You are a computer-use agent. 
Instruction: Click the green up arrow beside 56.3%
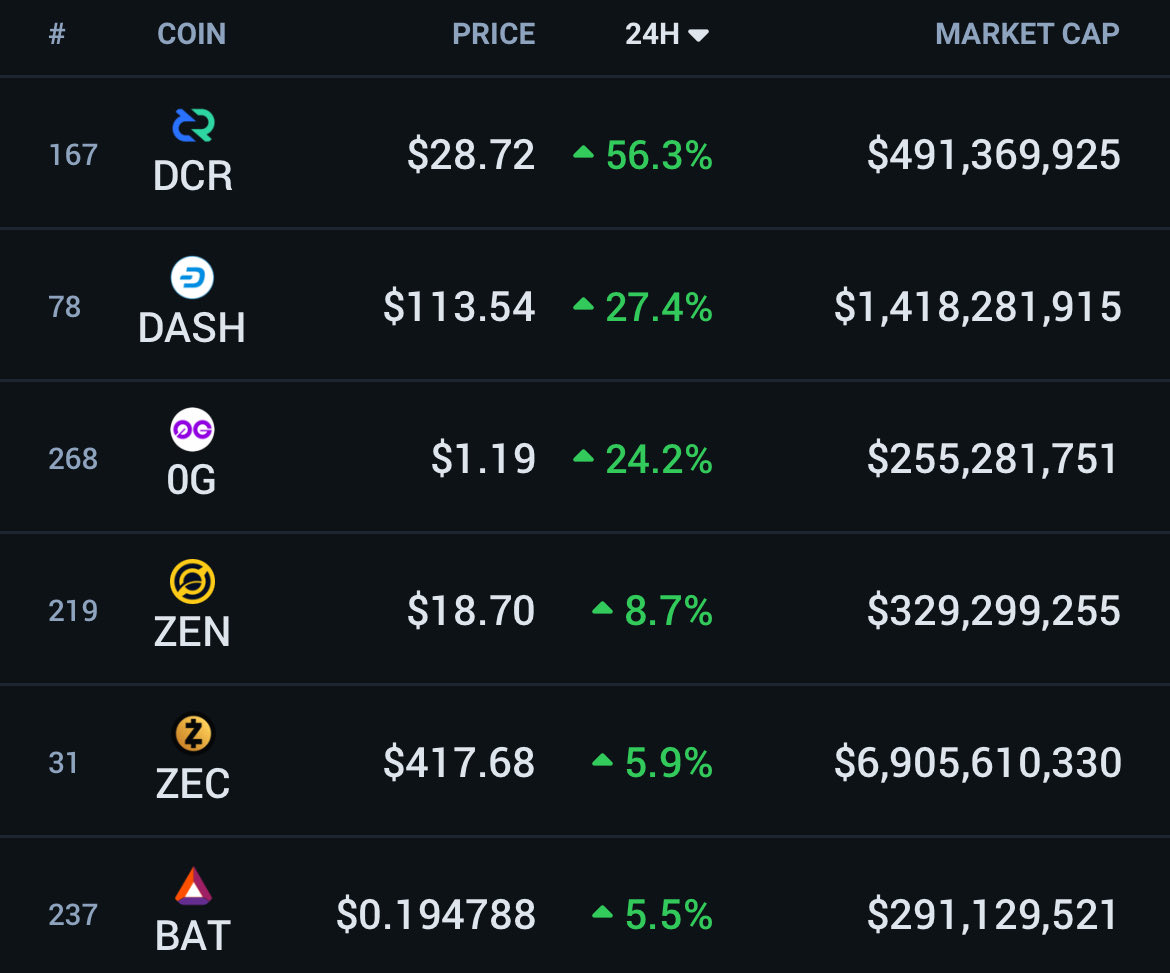tap(583, 153)
